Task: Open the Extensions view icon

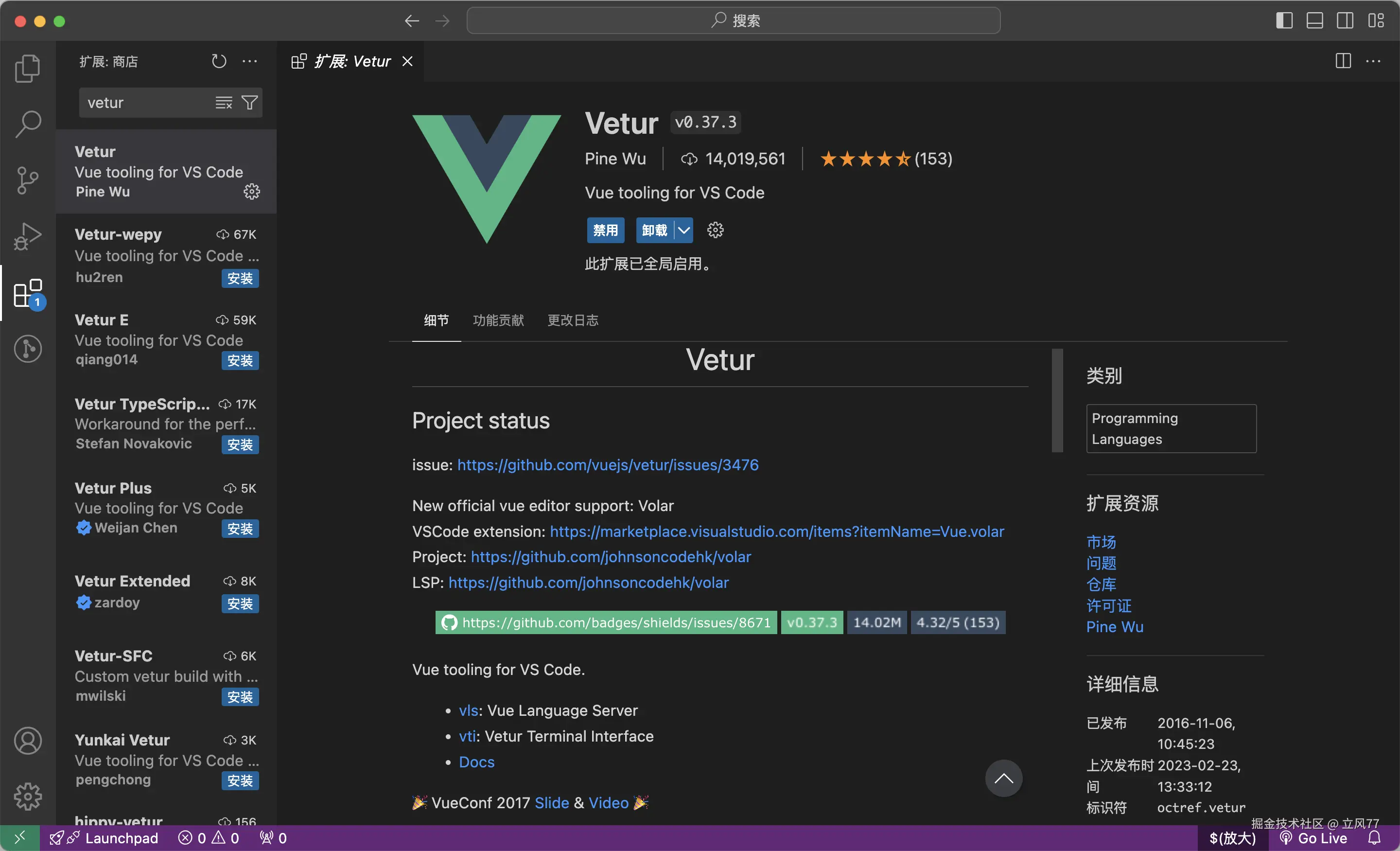Action: [28, 293]
